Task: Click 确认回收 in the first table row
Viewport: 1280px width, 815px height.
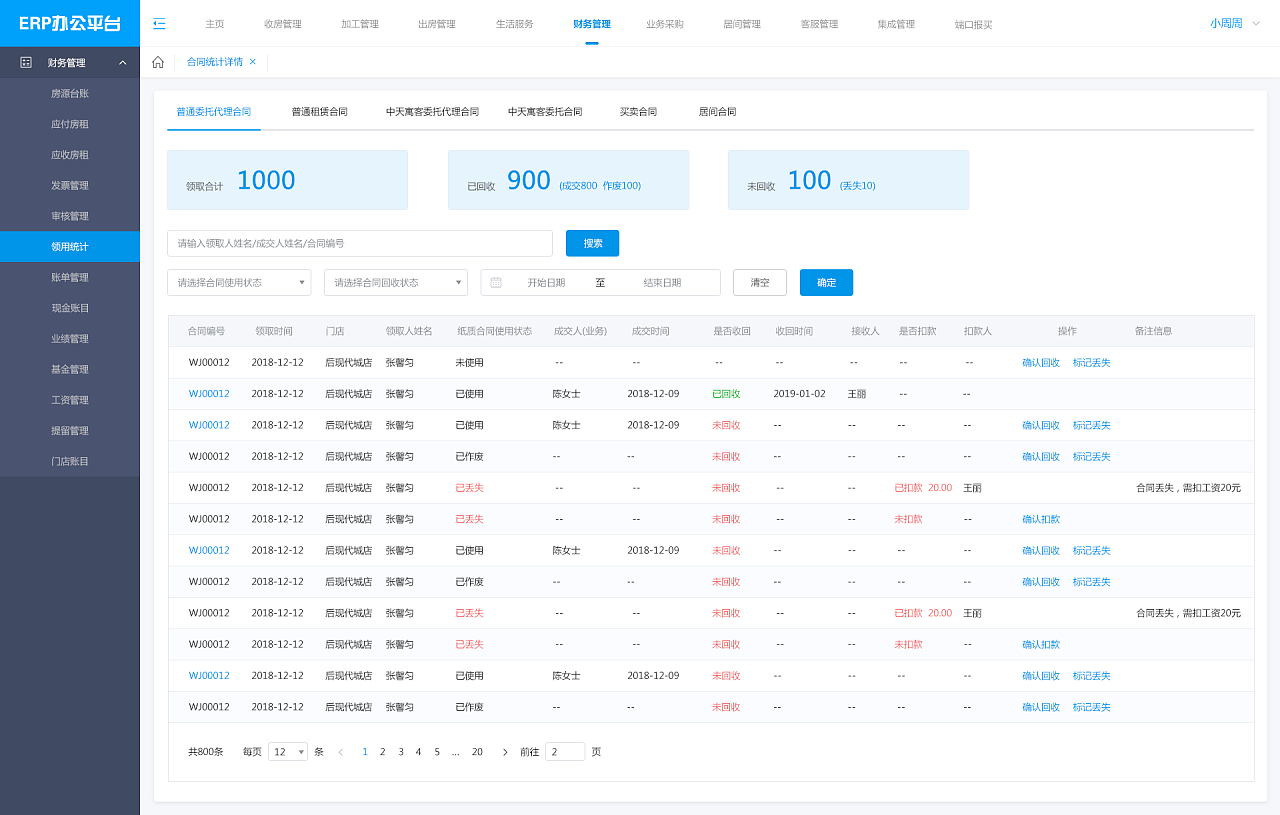Action: point(1040,363)
